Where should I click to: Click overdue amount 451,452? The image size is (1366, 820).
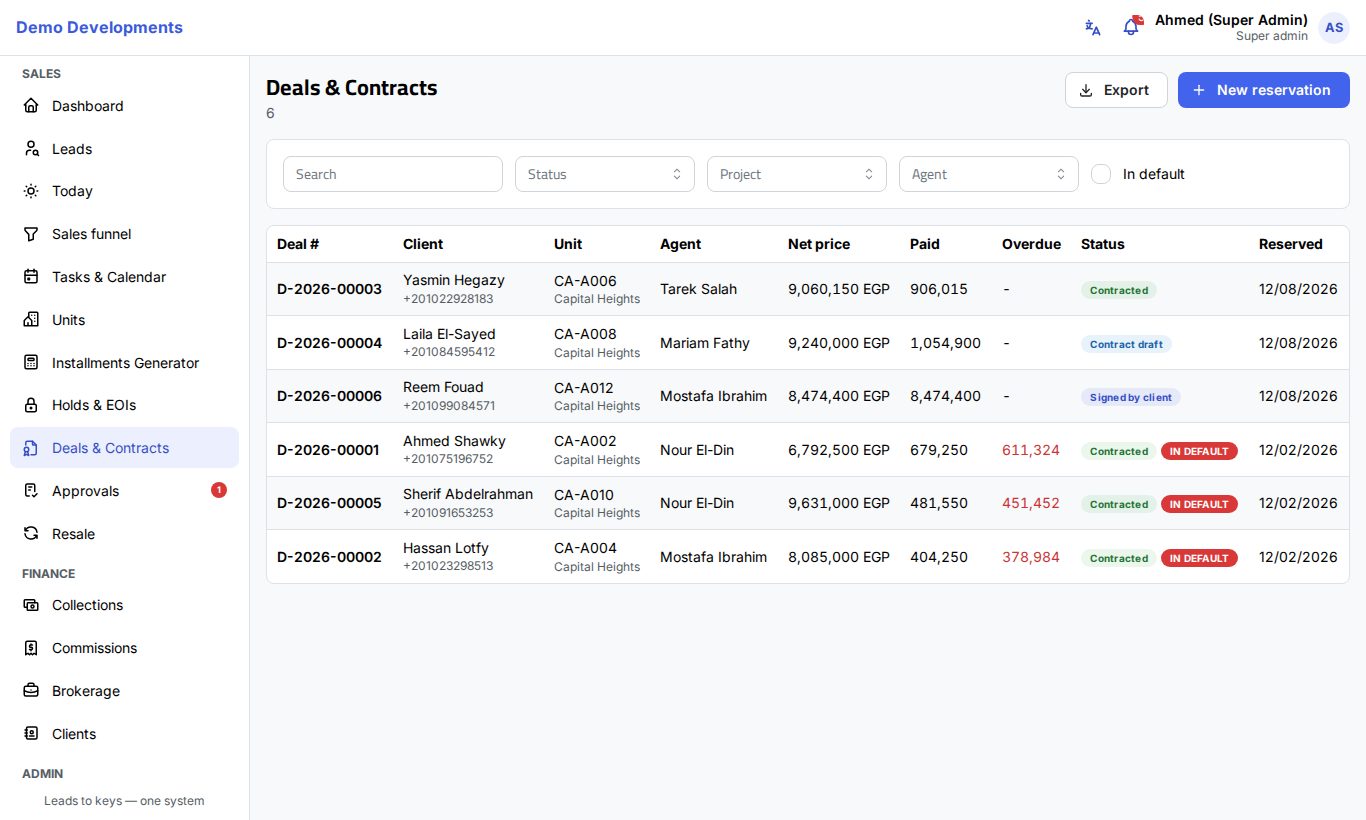pyautogui.click(x=1031, y=503)
